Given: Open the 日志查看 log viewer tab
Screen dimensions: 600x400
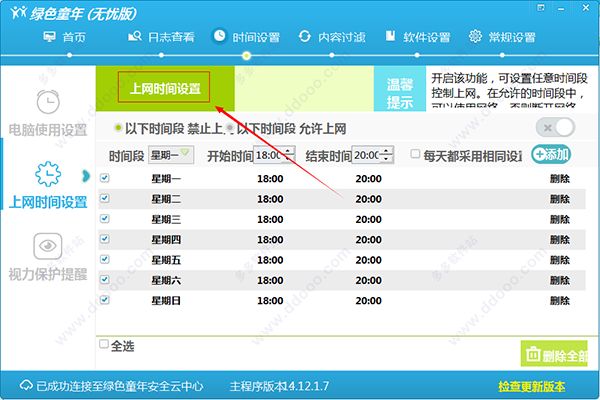Looking at the screenshot, I should pyautogui.click(x=161, y=37).
